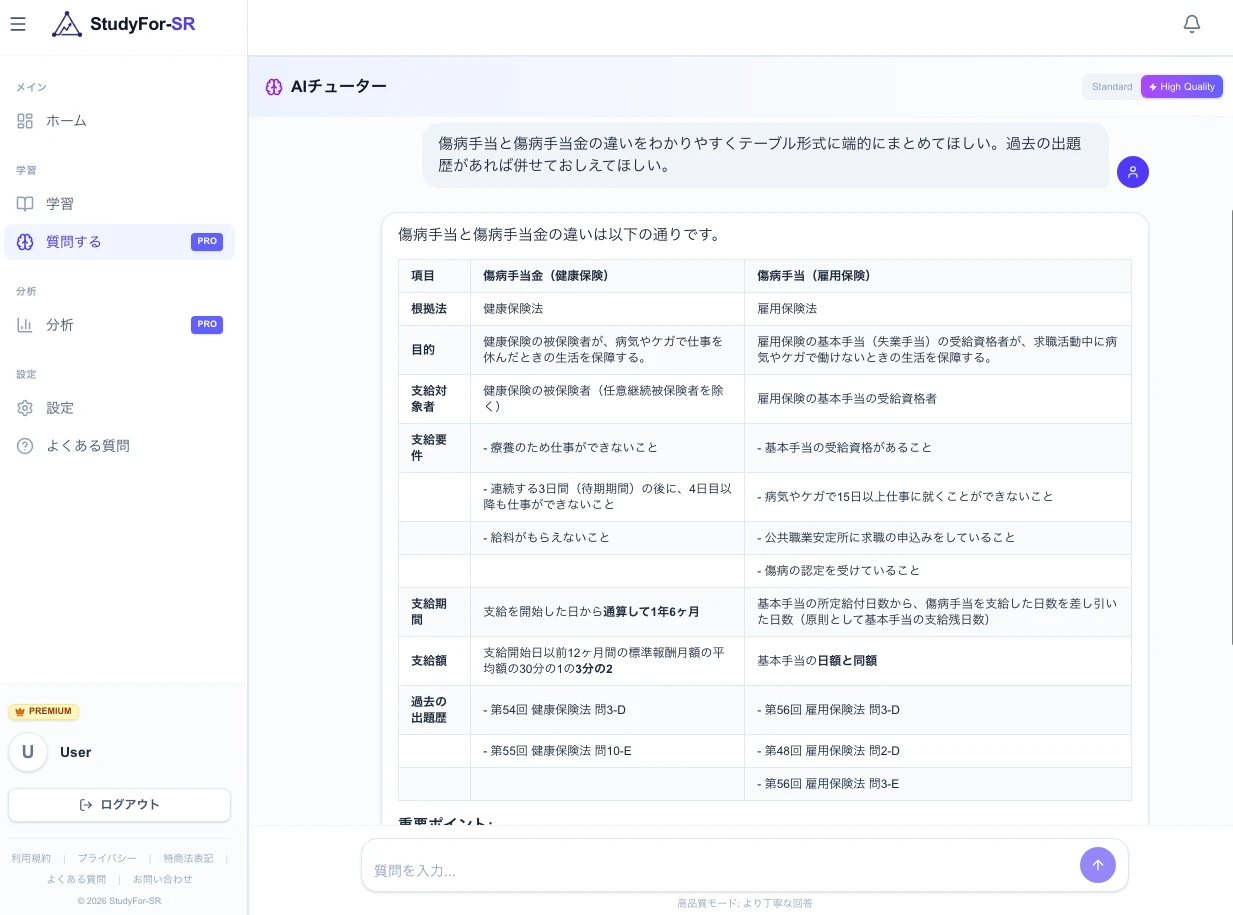1233x915 pixels.
Task: Open the 特商法表記 footer link
Action: 188,858
